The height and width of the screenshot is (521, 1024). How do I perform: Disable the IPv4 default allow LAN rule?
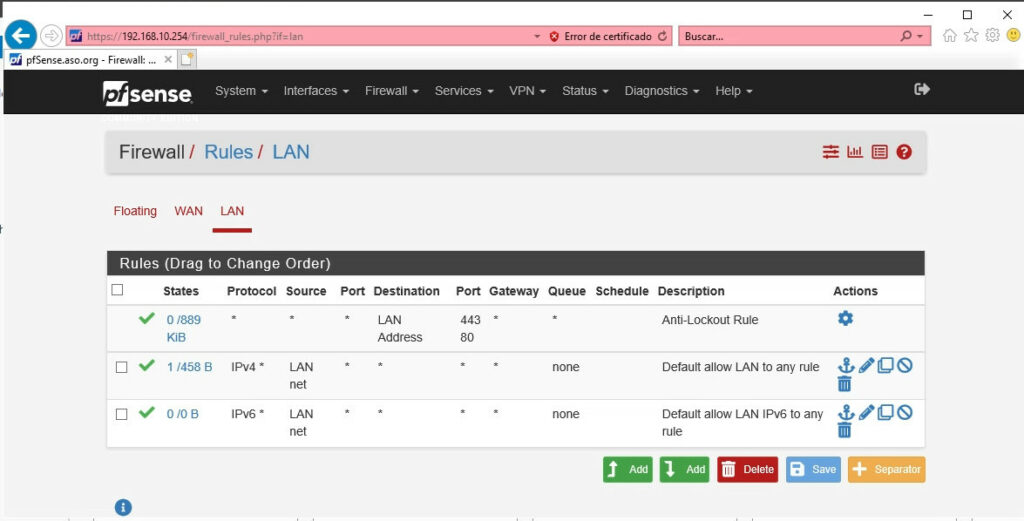[x=904, y=366]
